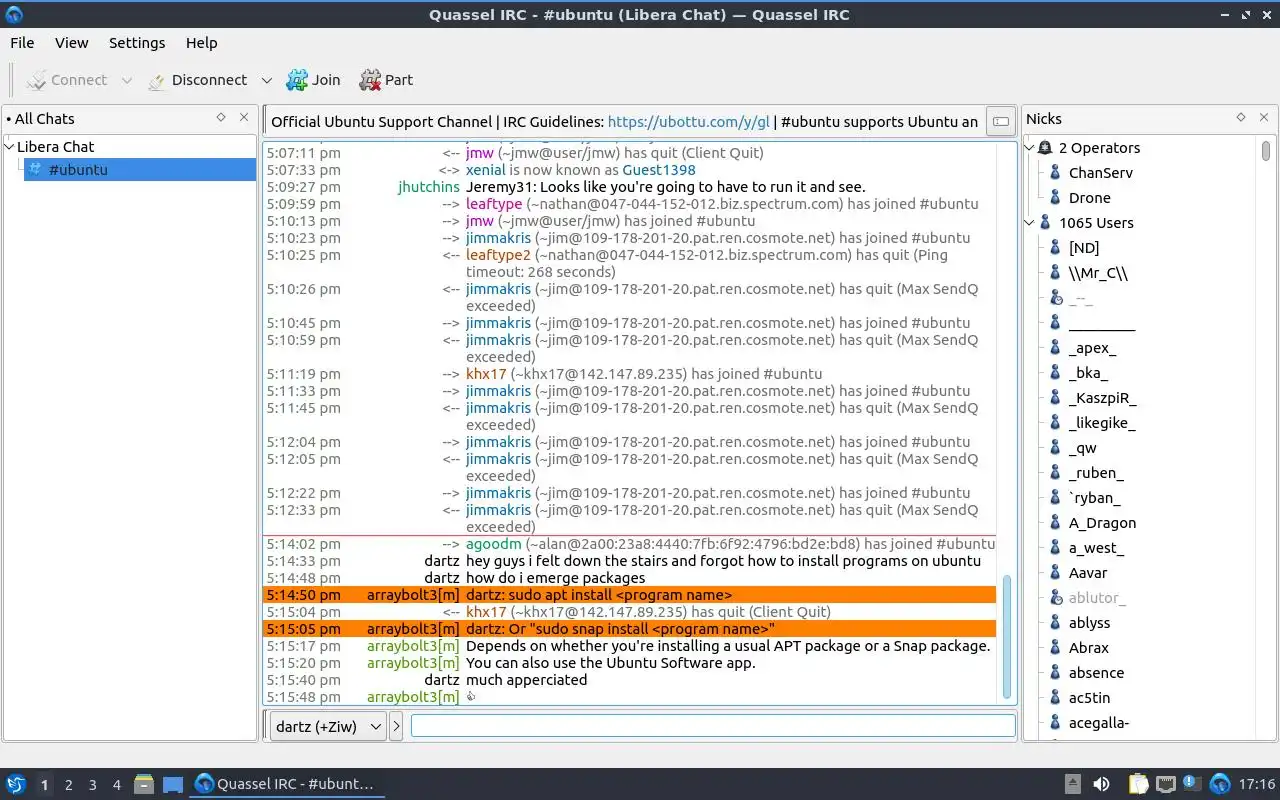Click nick agoodm in join message
1280x800 pixels.
pos(494,544)
